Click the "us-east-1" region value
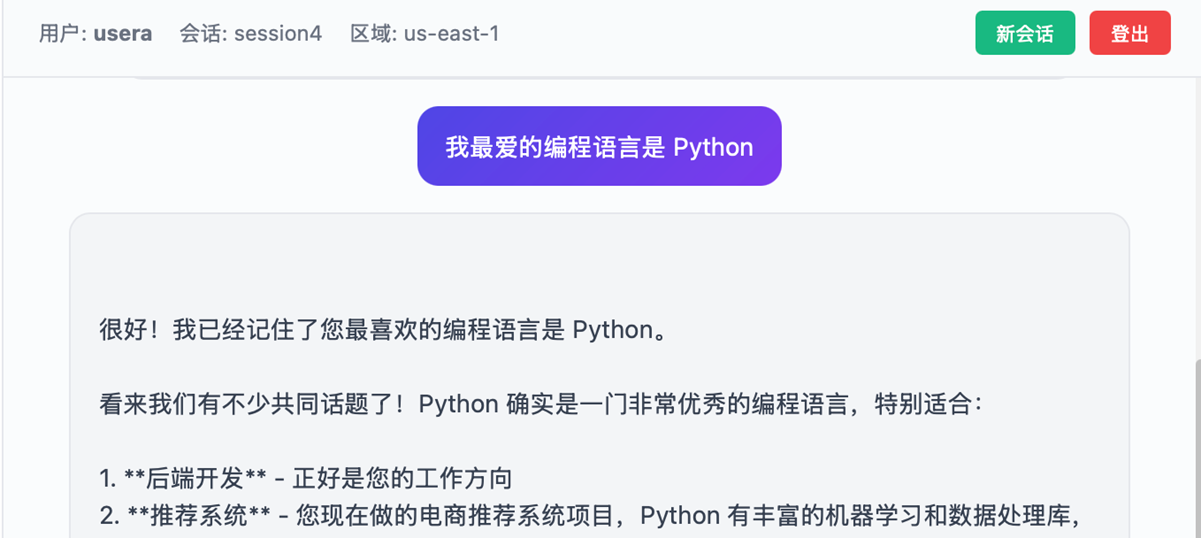This screenshot has height=538, width=1201. coord(451,34)
